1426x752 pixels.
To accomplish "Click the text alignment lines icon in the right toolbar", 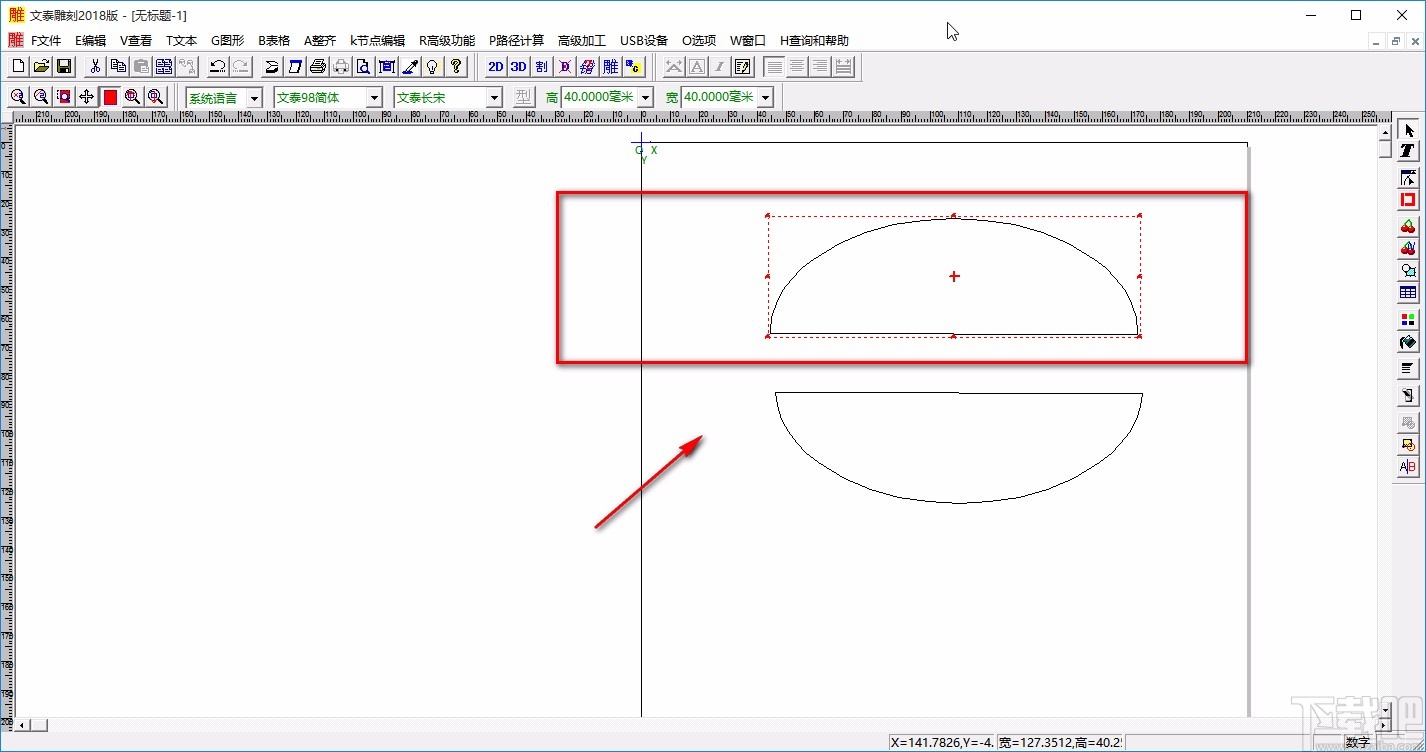I will pyautogui.click(x=1408, y=369).
